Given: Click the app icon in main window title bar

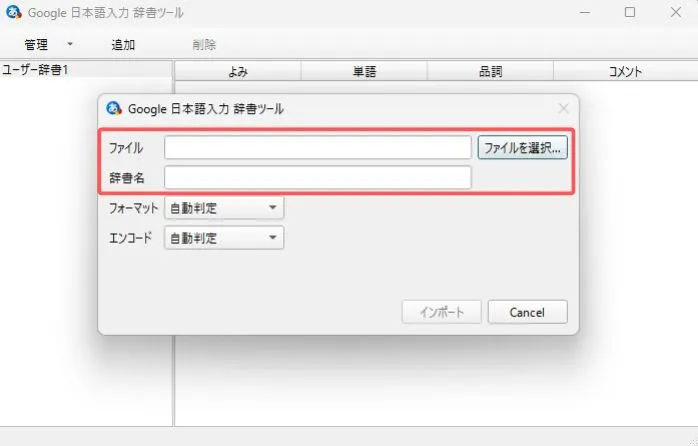Looking at the screenshot, I should click(14, 12).
